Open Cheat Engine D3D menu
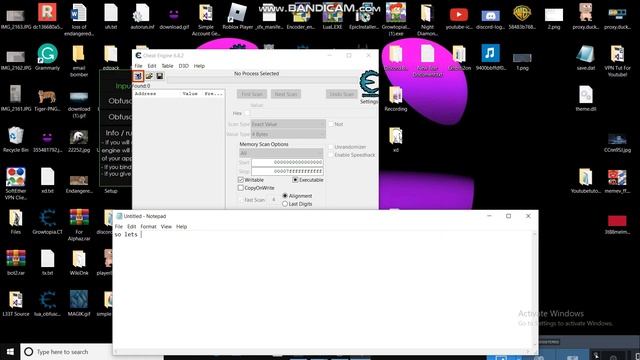Image resolution: width=640 pixels, height=360 pixels. [x=184, y=66]
